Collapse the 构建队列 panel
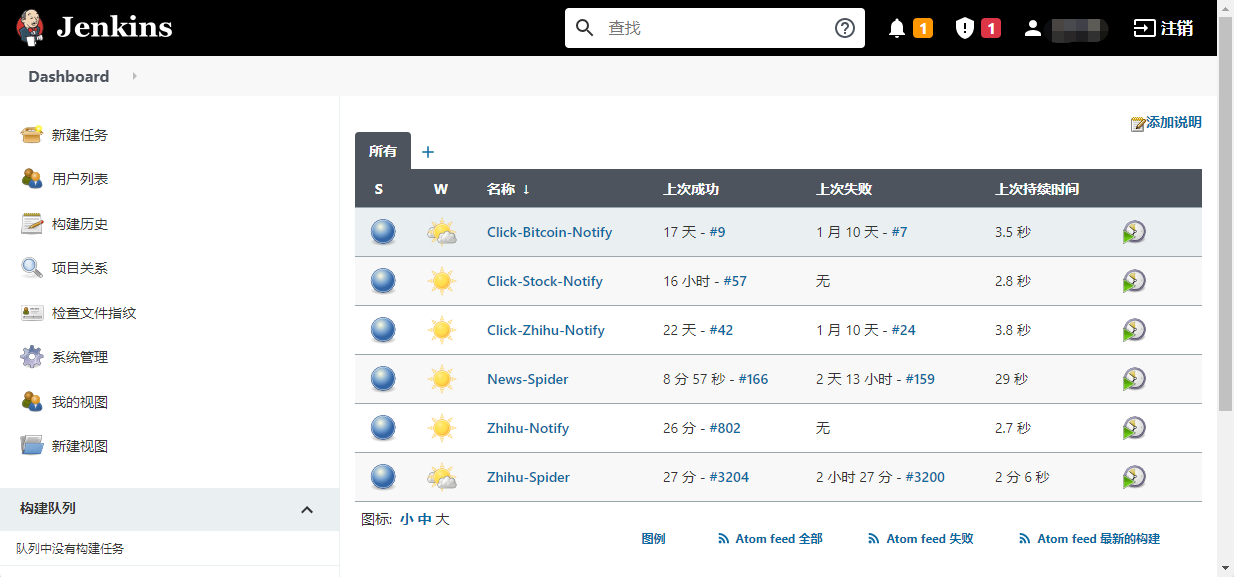The height and width of the screenshot is (577, 1234). 307,509
